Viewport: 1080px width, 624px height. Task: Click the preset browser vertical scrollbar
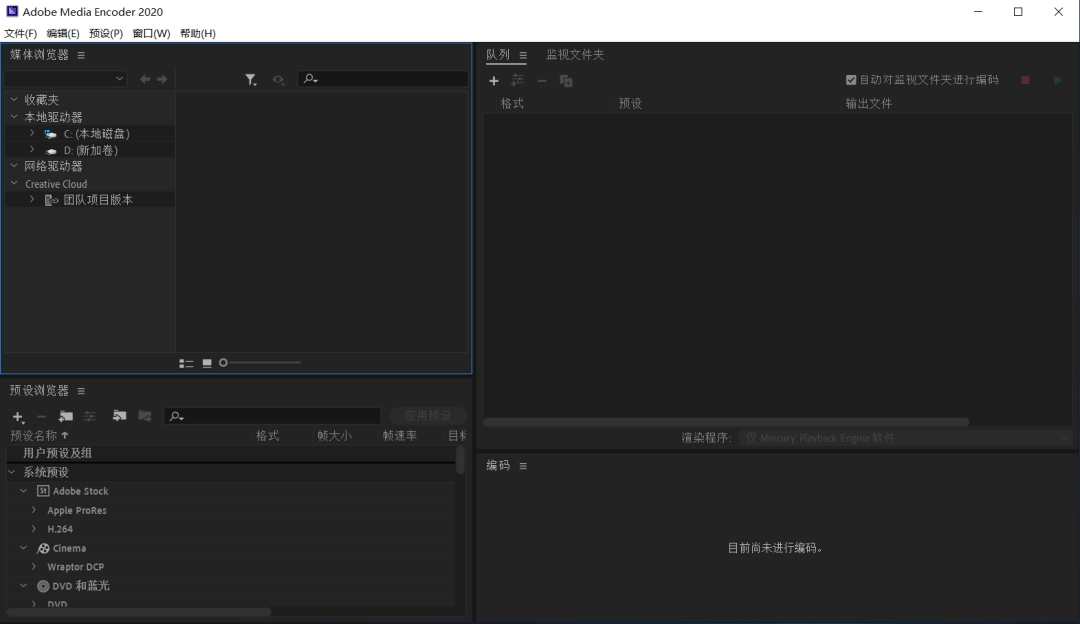(460, 459)
